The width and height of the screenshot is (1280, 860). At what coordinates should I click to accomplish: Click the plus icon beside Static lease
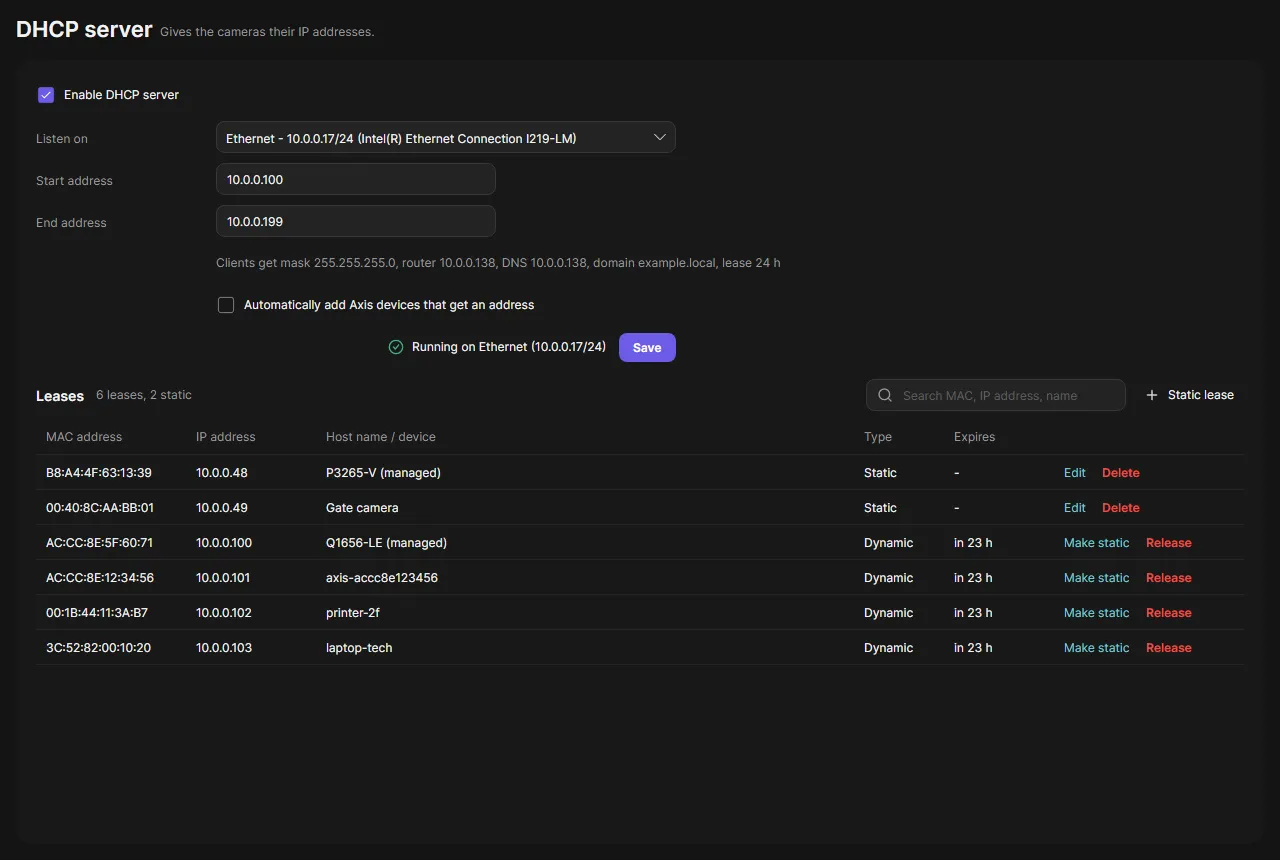coord(1152,395)
